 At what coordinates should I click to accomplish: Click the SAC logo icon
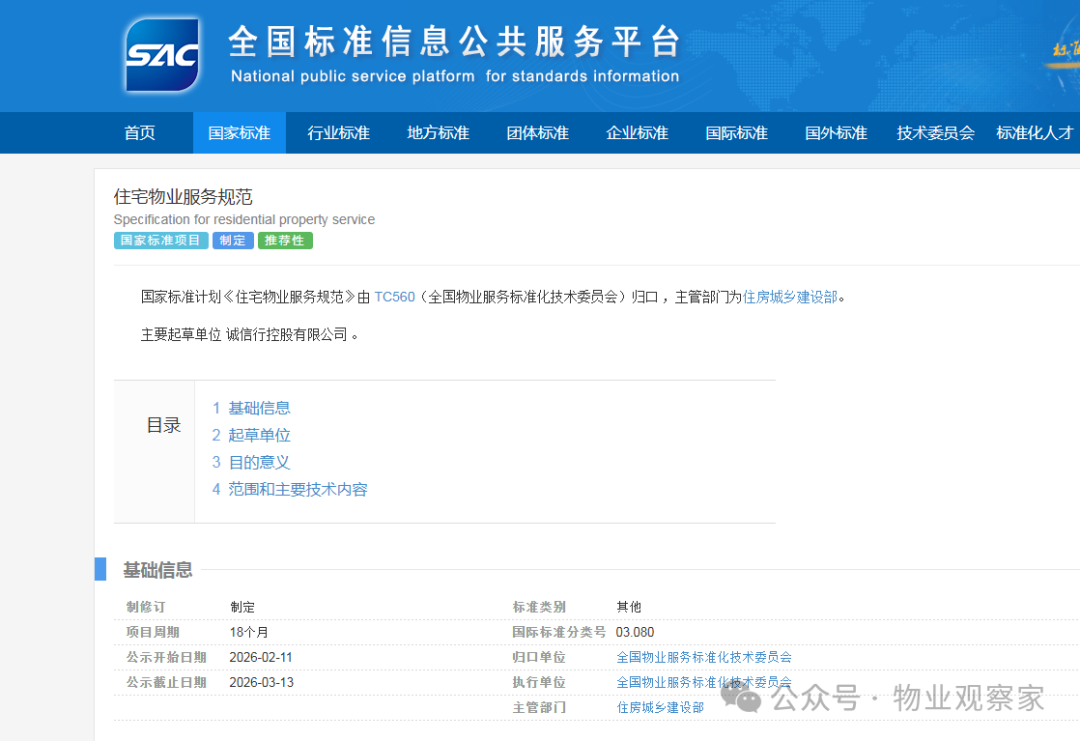(162, 55)
